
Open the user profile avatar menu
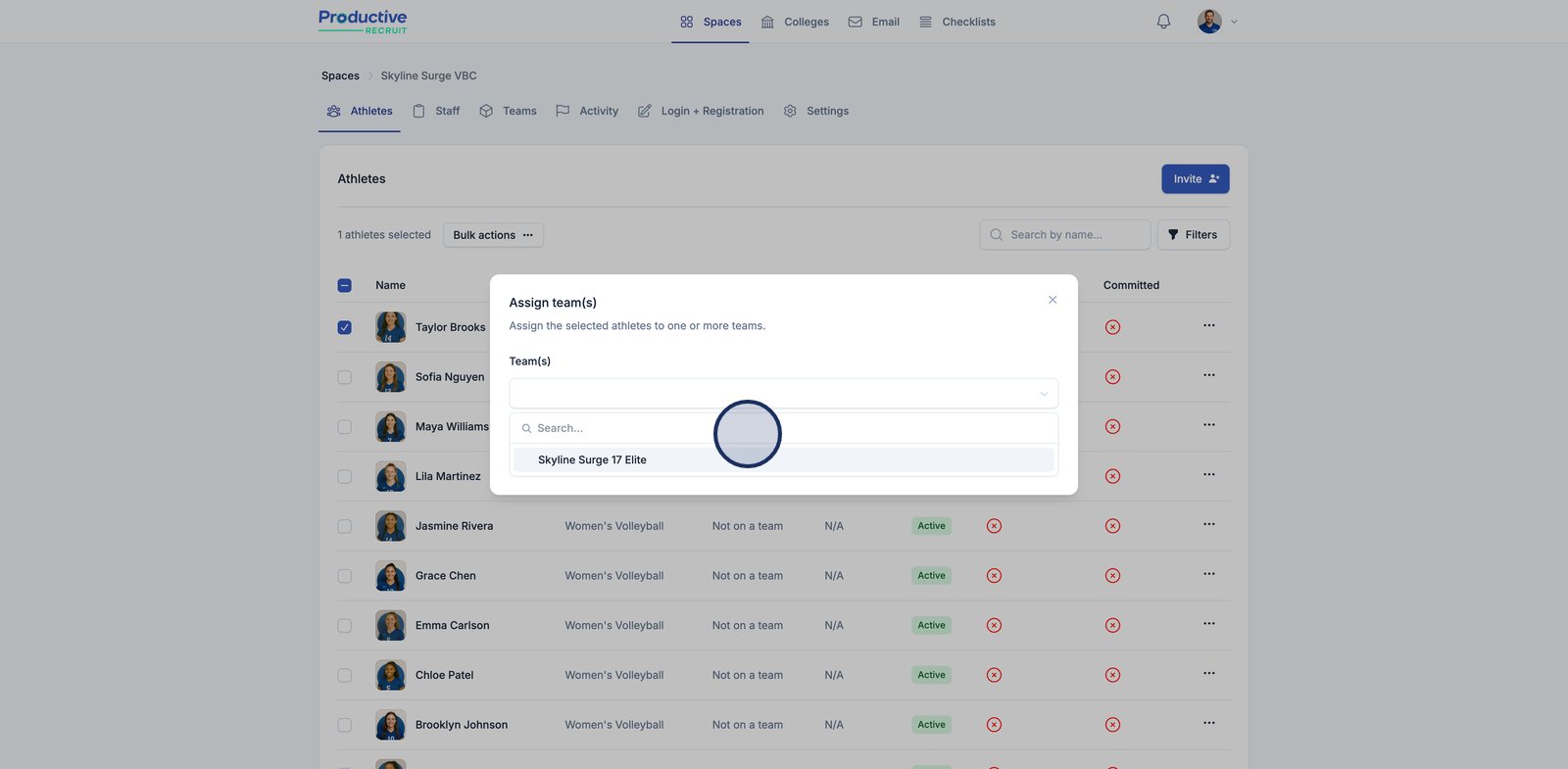click(1209, 22)
